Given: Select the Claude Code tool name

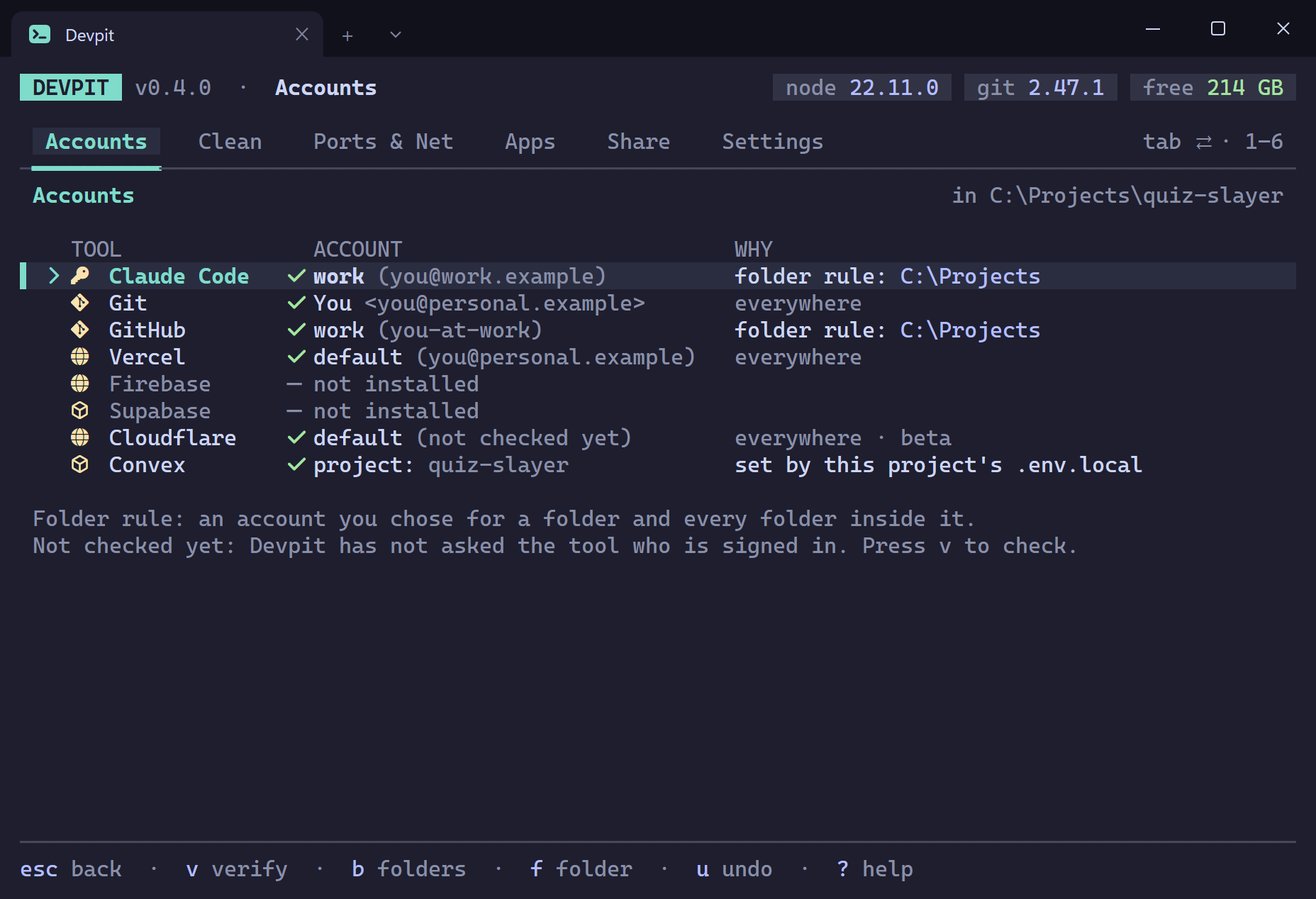Looking at the screenshot, I should (179, 277).
